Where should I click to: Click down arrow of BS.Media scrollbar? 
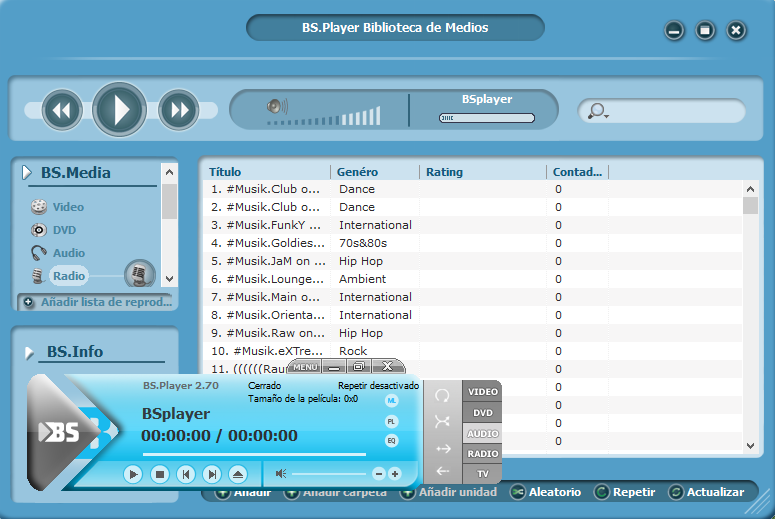(170, 279)
